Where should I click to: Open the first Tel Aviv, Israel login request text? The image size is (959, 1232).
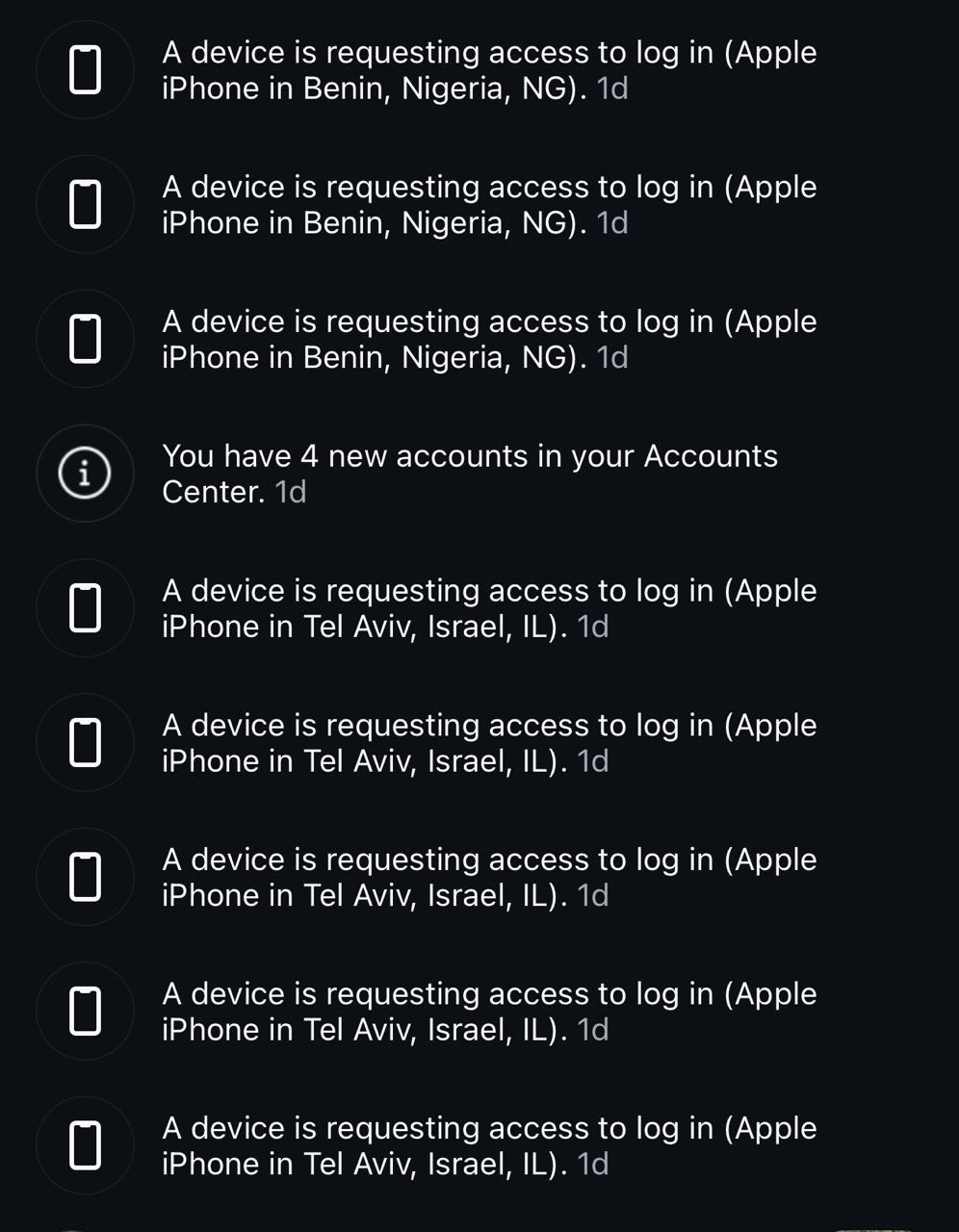pyautogui.click(x=488, y=608)
